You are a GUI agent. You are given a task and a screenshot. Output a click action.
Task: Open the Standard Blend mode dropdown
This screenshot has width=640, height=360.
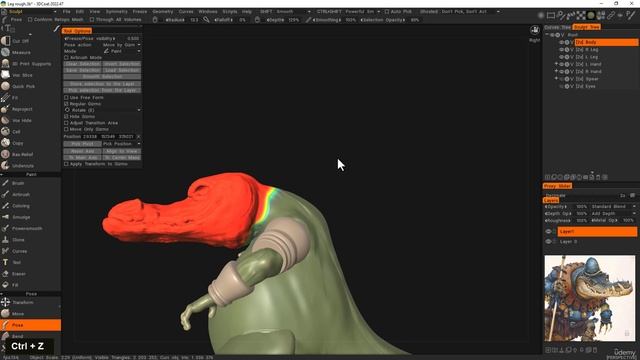613,207
